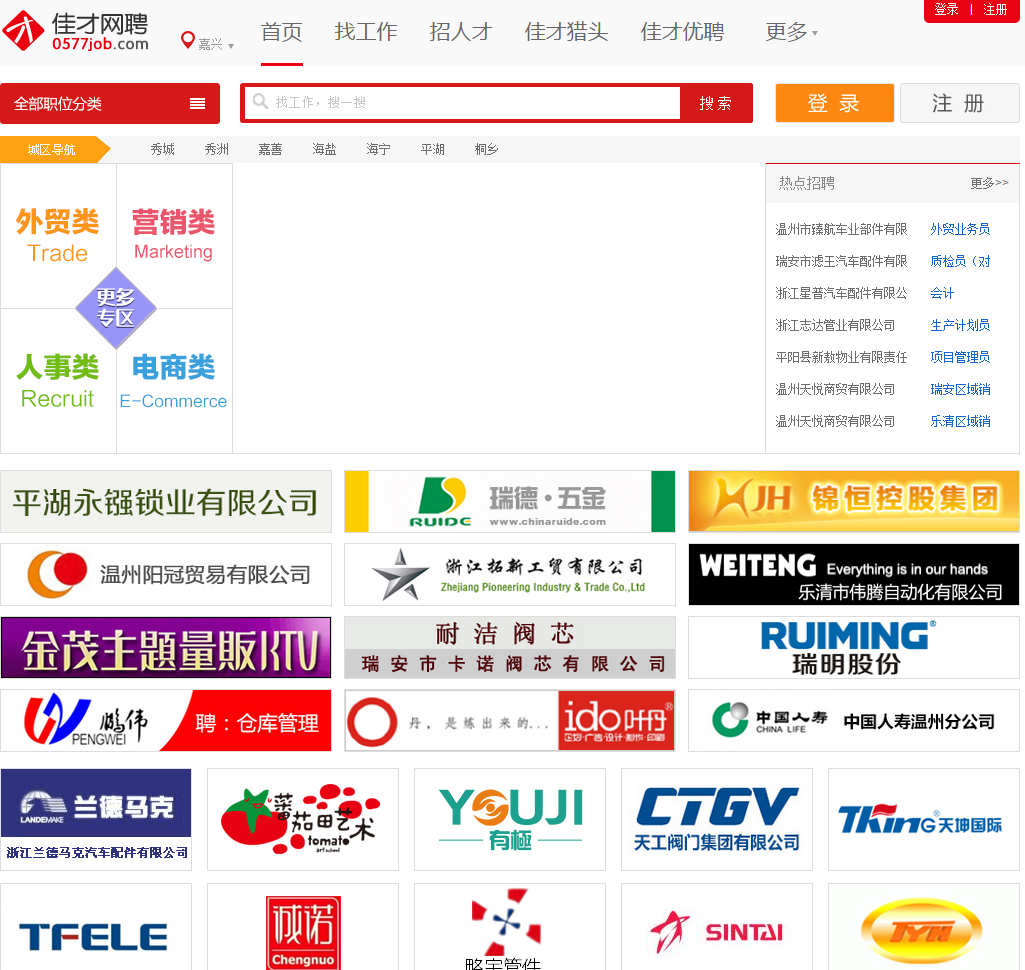1025x970 pixels.
Task: Open 质检员 job link
Action: pyautogui.click(x=960, y=261)
